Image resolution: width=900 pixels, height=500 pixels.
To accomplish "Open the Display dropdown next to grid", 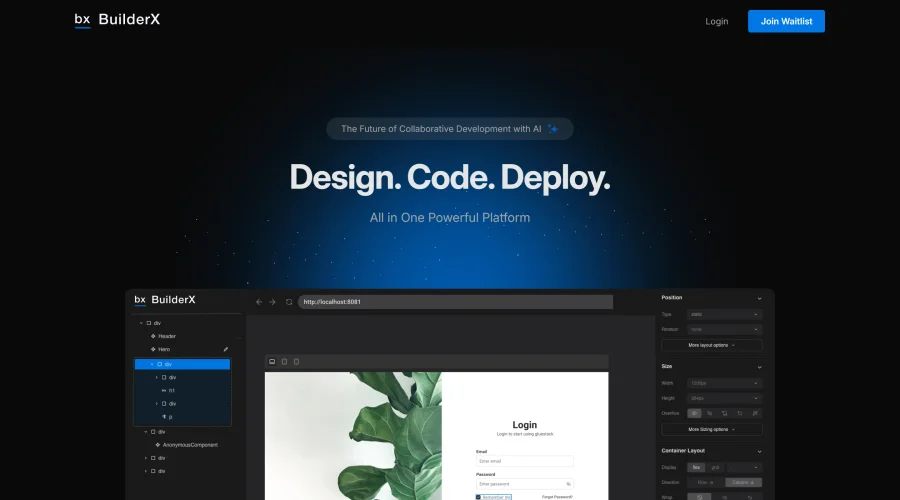I will (x=744, y=468).
